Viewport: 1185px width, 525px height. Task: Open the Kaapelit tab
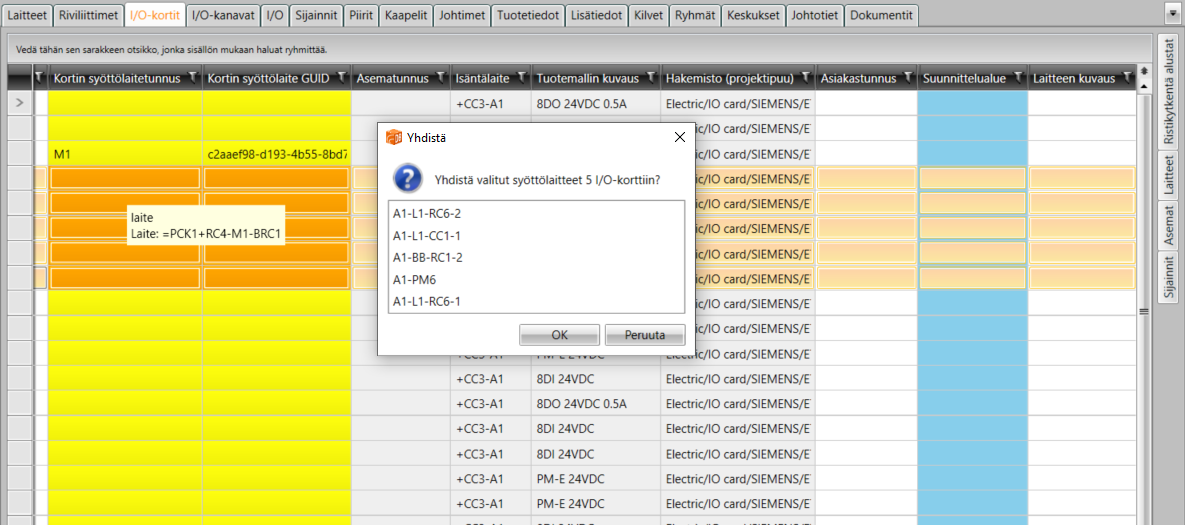(405, 15)
